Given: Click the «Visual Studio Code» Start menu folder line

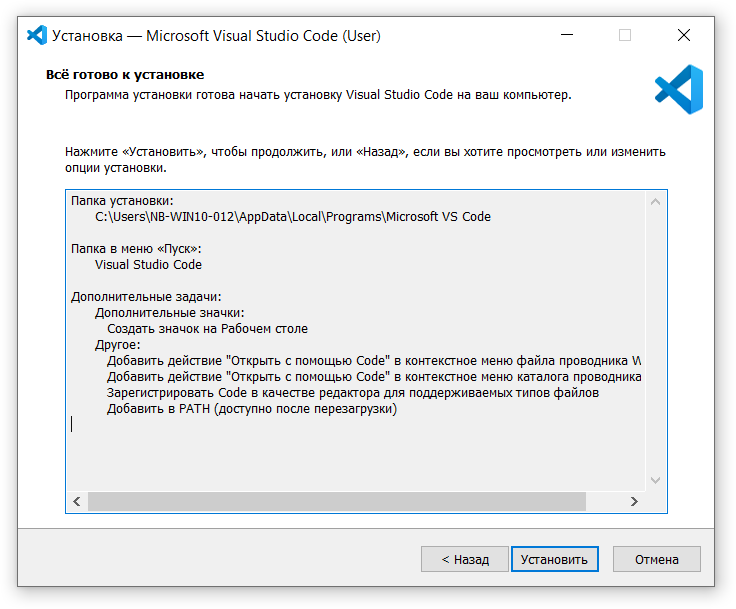Looking at the screenshot, I should (x=148, y=265).
